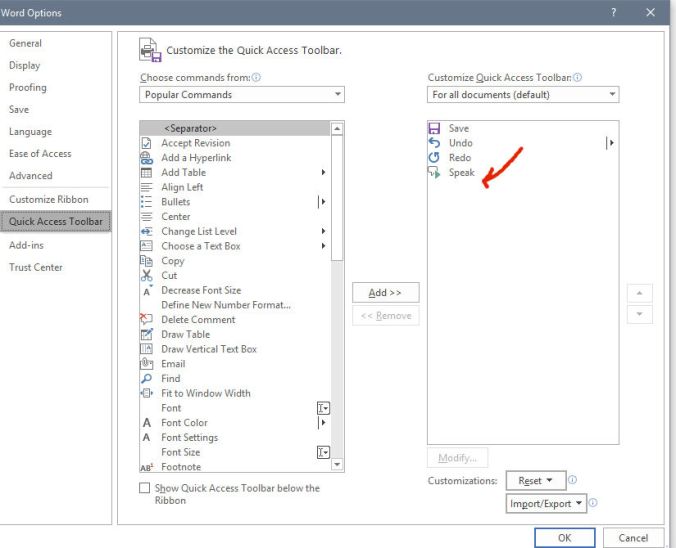Expand the Reset dropdown button
676x548 pixels.
(536, 481)
